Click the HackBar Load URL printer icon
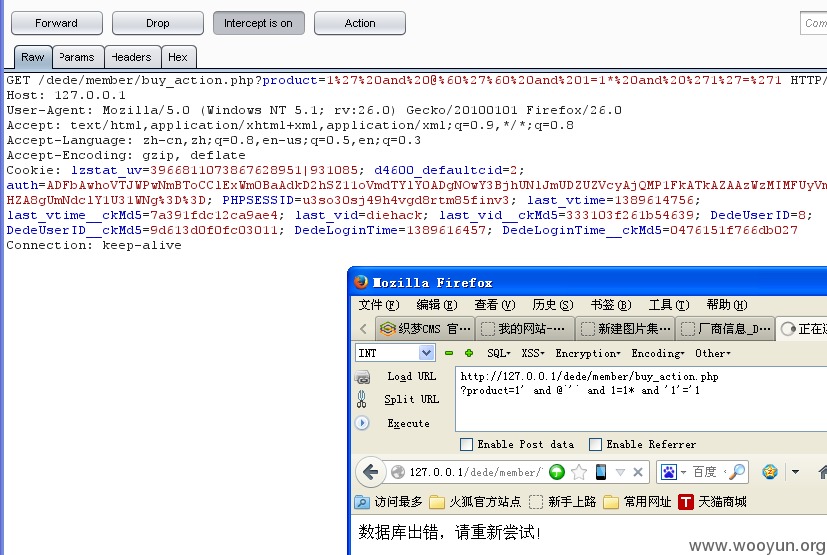827x555 pixels. click(x=362, y=377)
